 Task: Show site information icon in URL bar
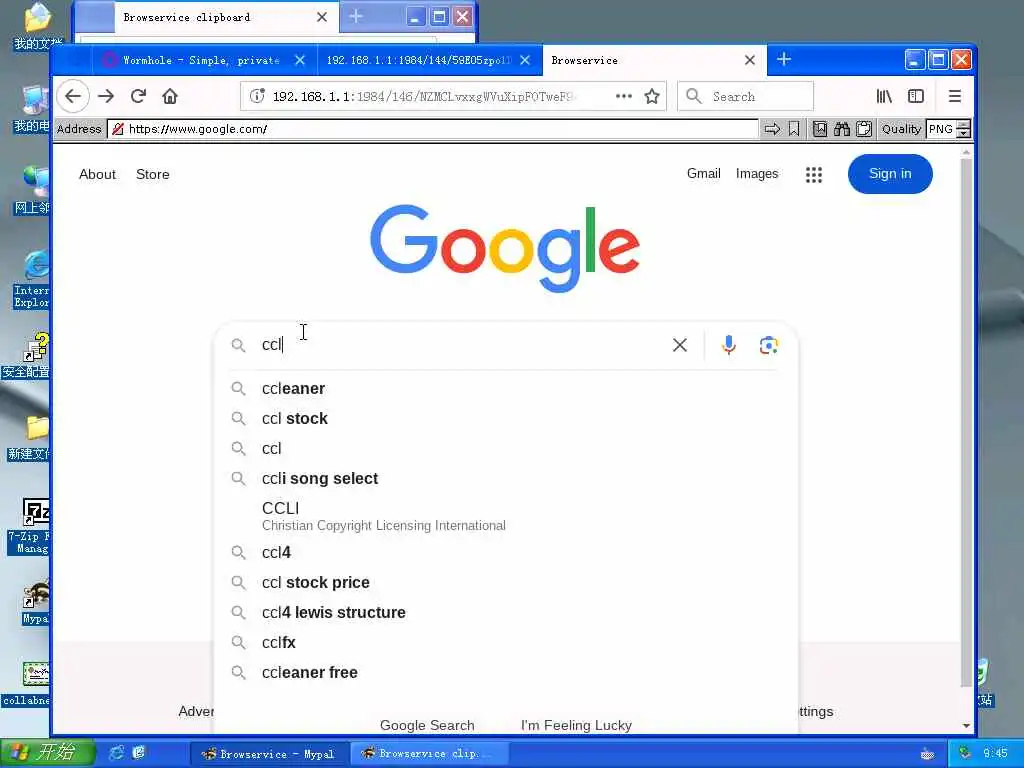pos(257,97)
